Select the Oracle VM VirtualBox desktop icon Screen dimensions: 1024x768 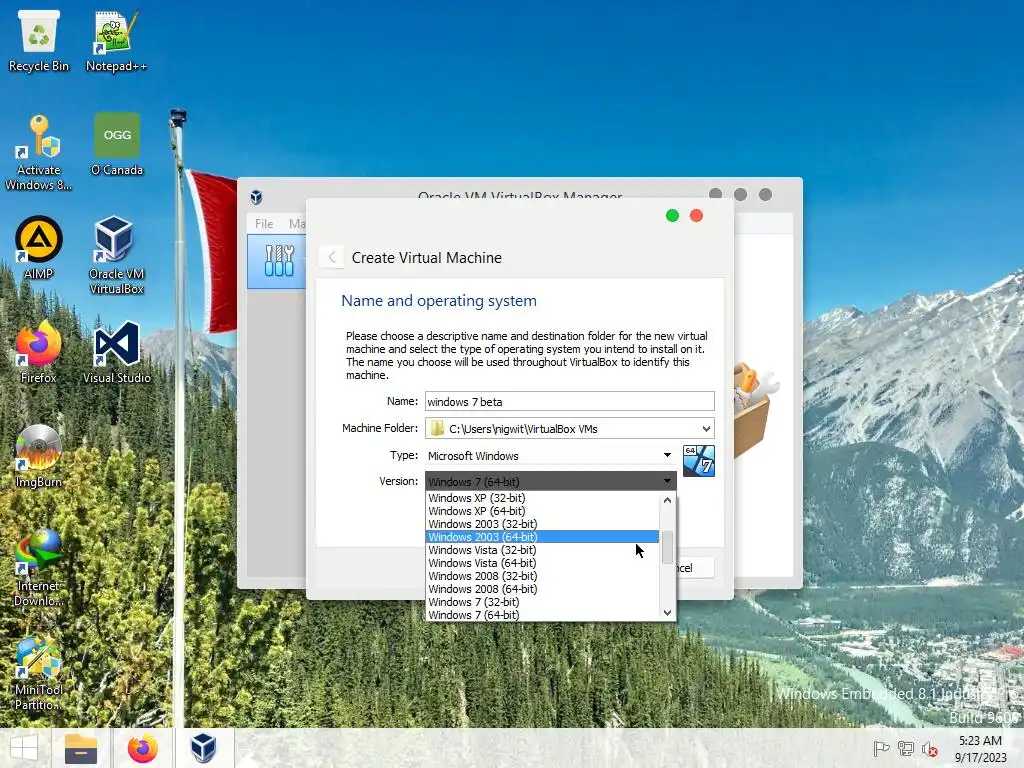[x=116, y=255]
